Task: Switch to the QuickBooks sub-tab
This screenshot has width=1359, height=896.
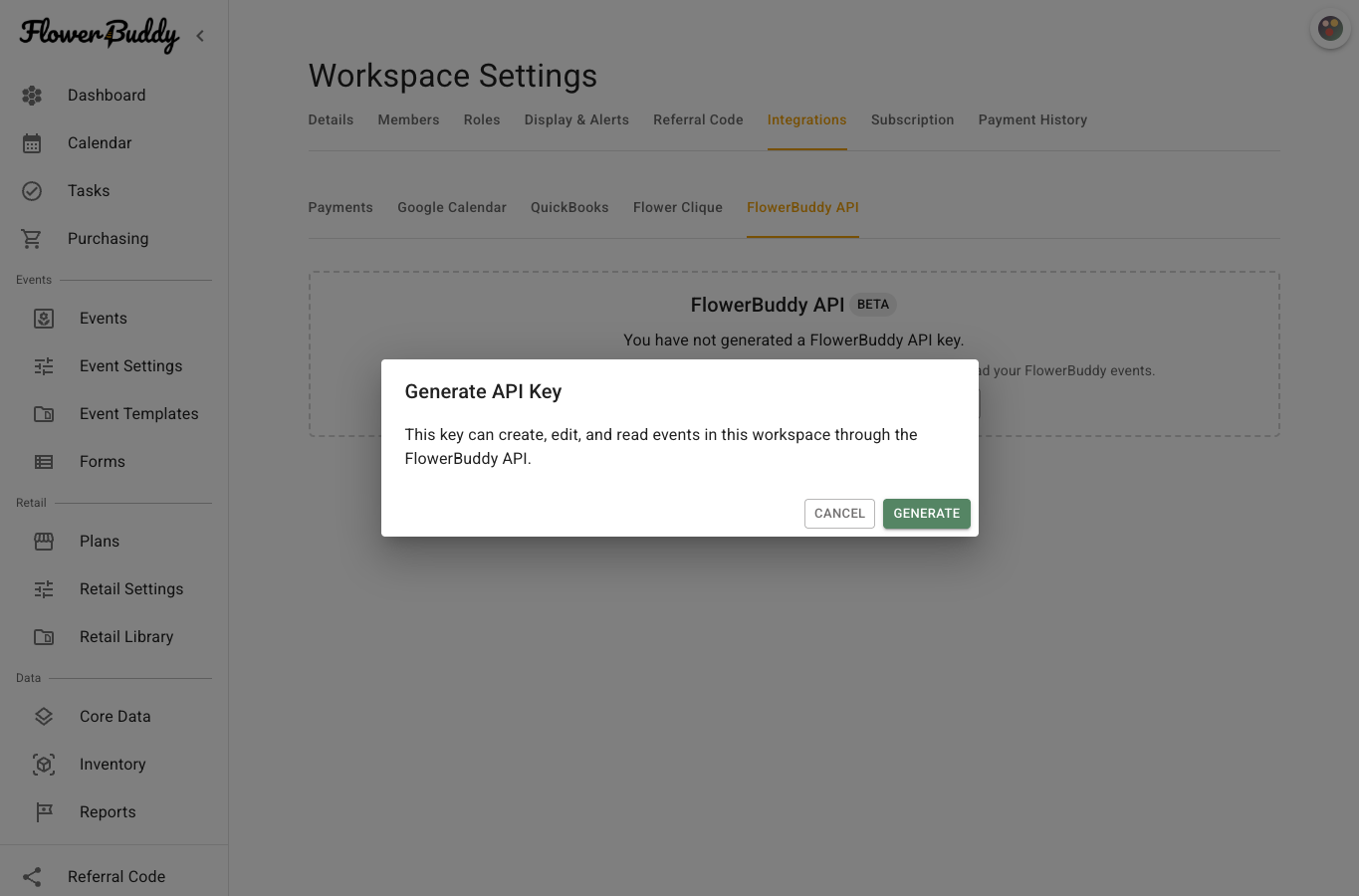Action: coord(569,208)
